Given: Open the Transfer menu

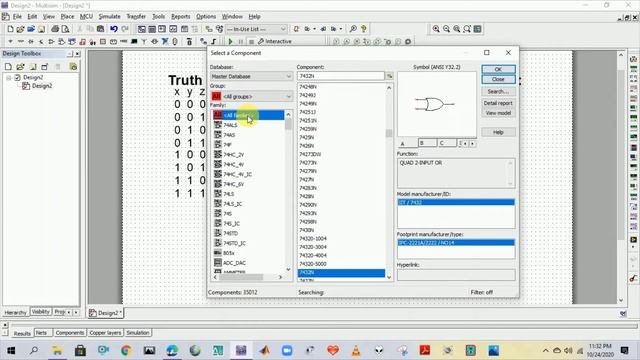Looking at the screenshot, I should click(136, 17).
